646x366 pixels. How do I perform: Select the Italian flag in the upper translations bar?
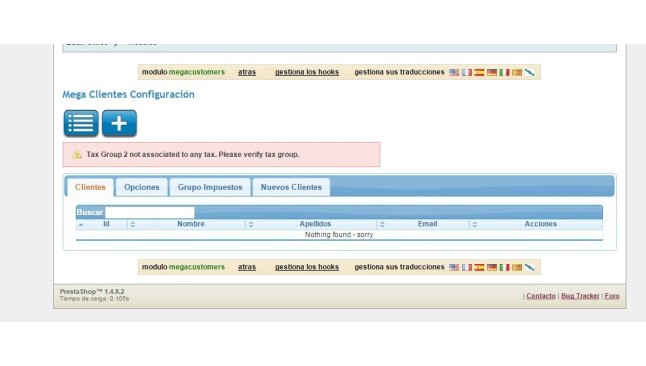504,72
